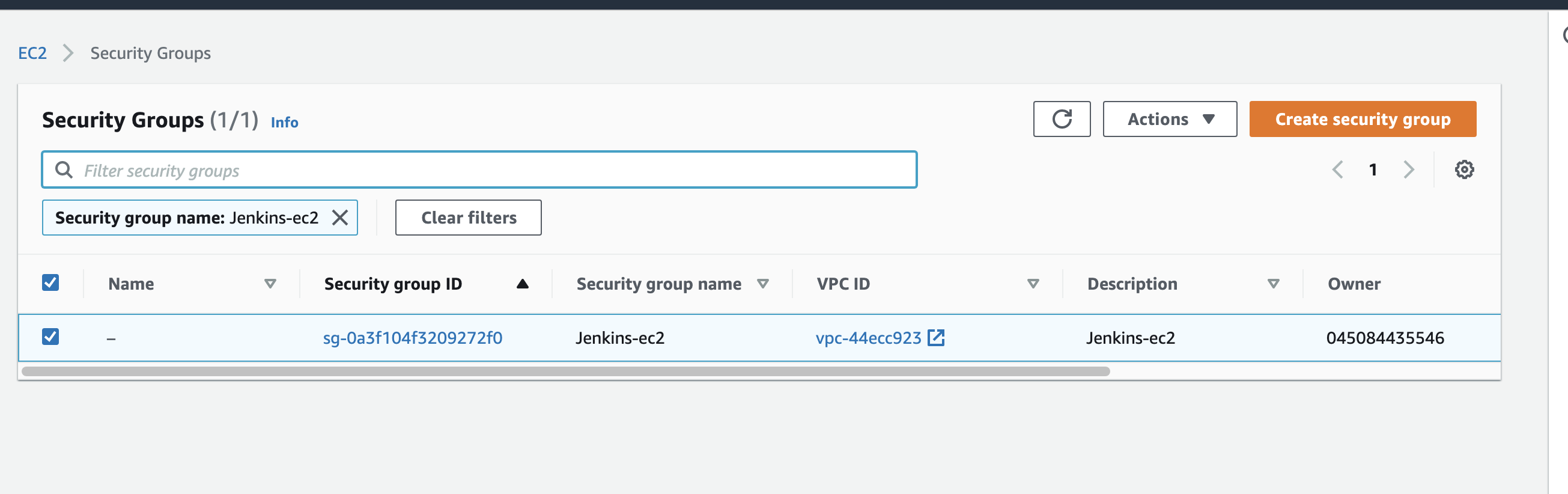Click the horizontal table scrollbar
This screenshot has width=1568, height=494.
click(x=565, y=371)
